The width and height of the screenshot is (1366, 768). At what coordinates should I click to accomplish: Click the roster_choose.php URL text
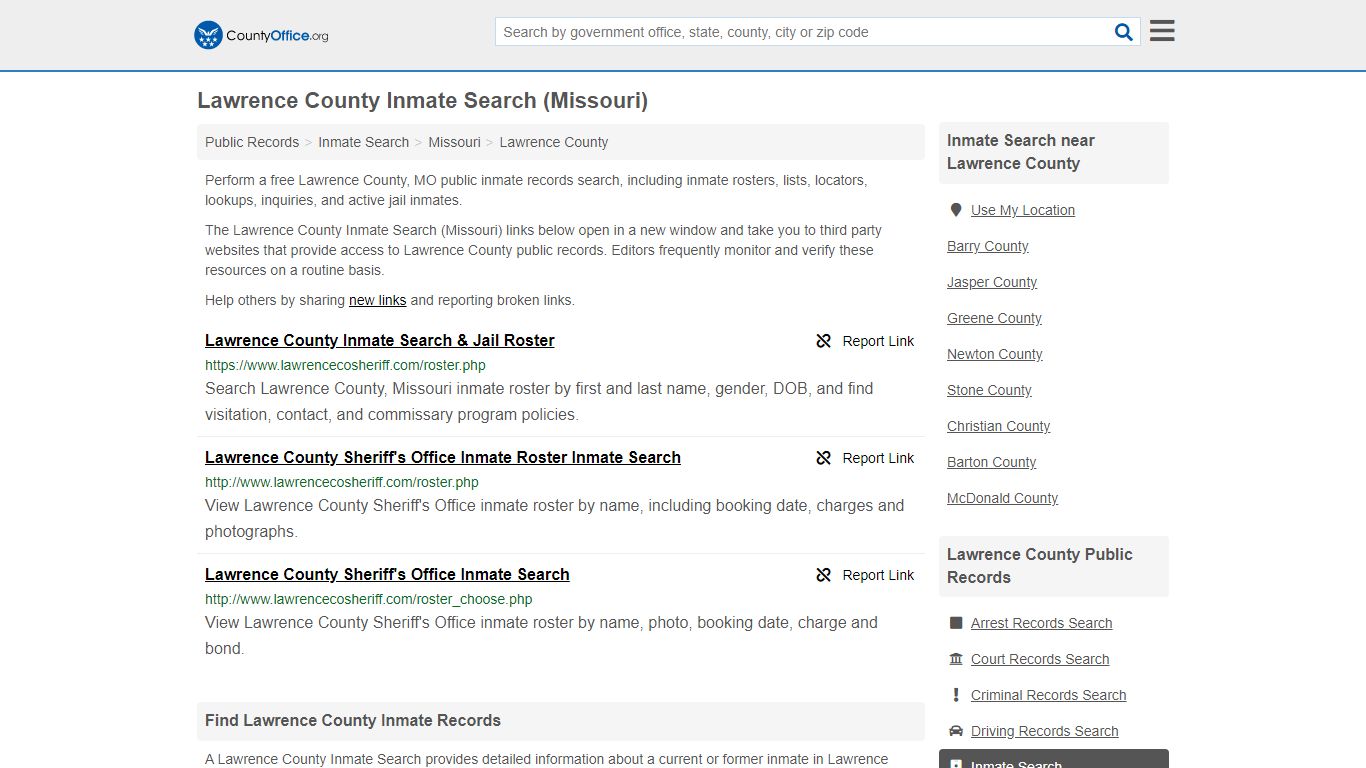[368, 599]
